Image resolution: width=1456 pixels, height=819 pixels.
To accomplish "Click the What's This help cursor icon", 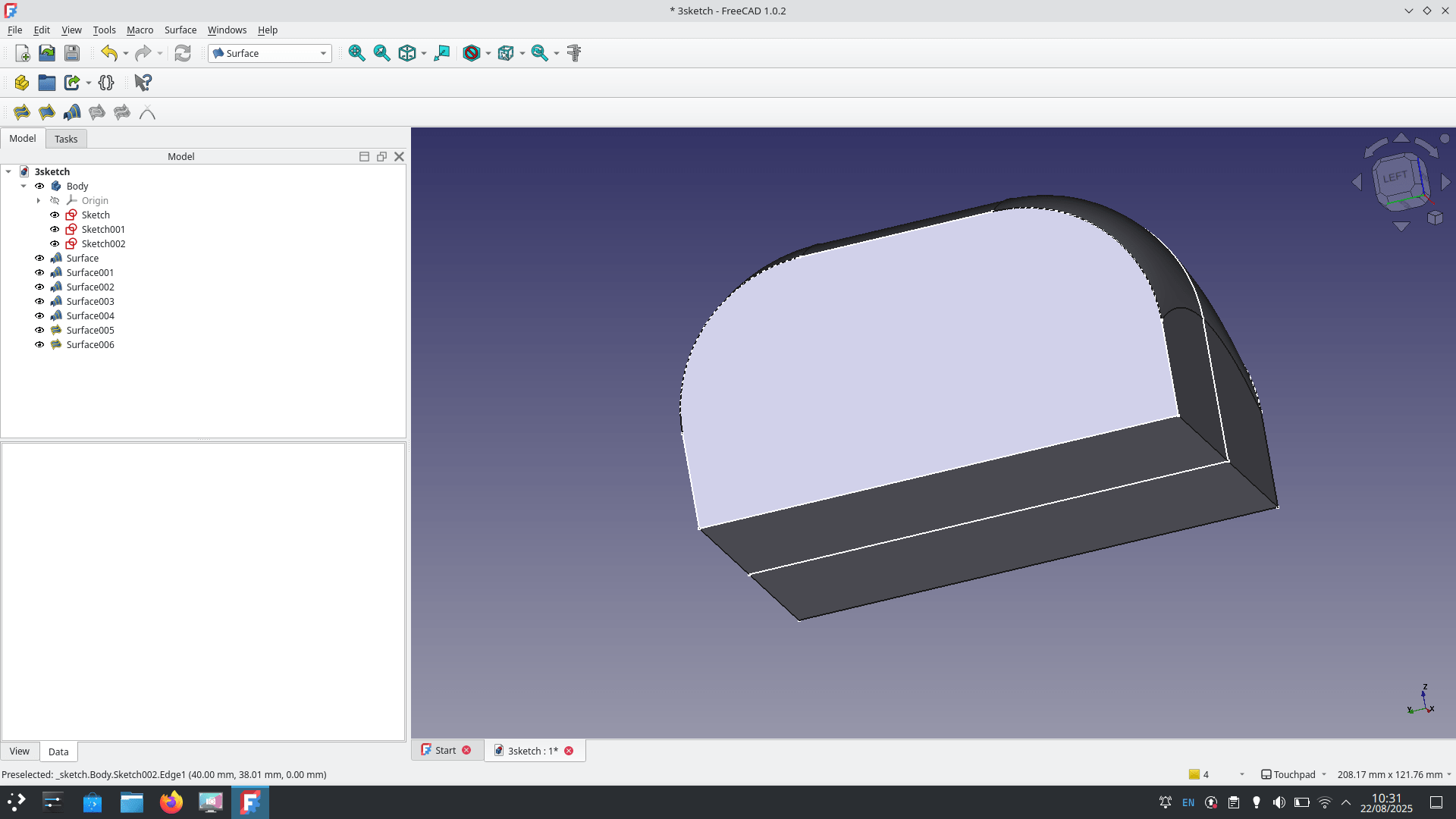I will coord(143,83).
